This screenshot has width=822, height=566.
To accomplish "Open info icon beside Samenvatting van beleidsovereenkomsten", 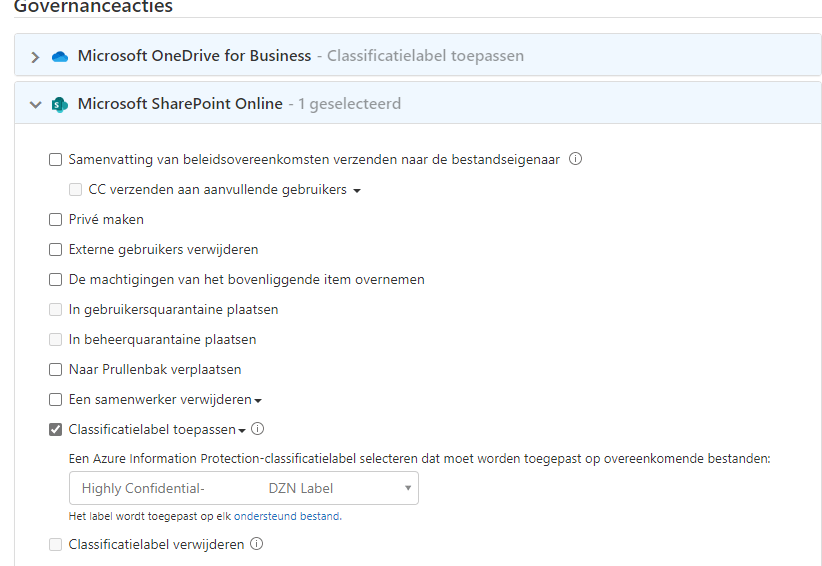I will pos(575,159).
